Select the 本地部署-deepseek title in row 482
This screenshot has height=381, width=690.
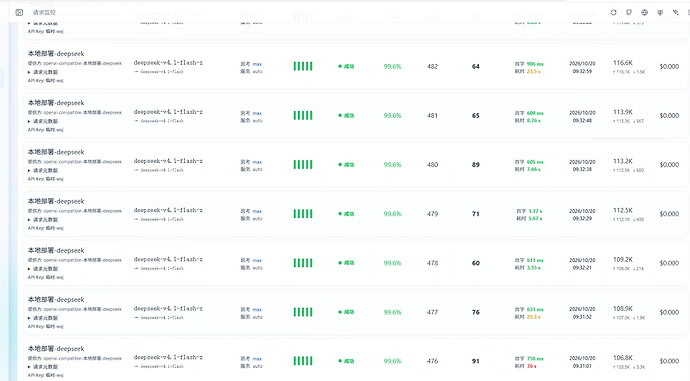[56, 54]
